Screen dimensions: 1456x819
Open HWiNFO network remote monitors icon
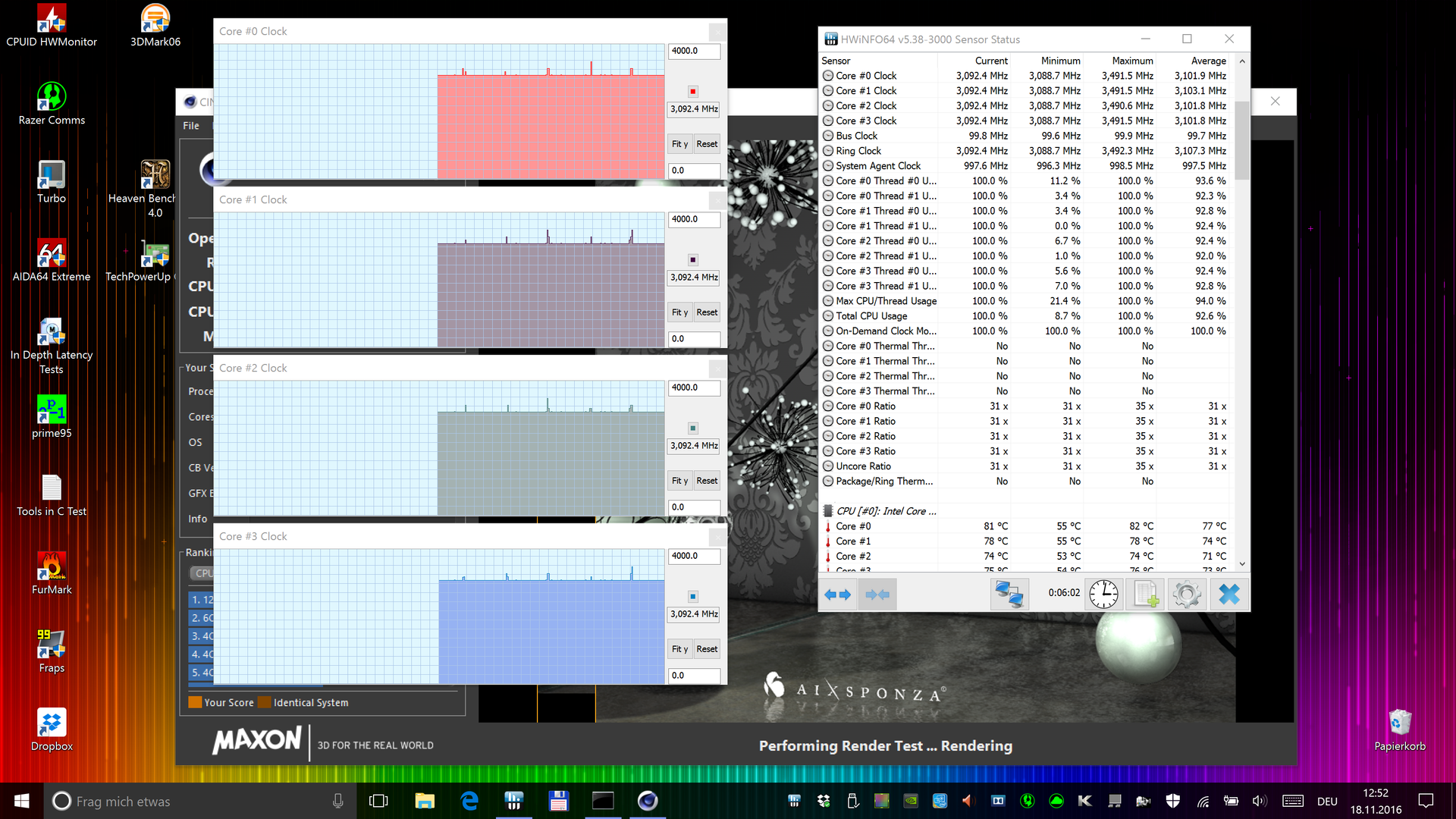(1009, 595)
